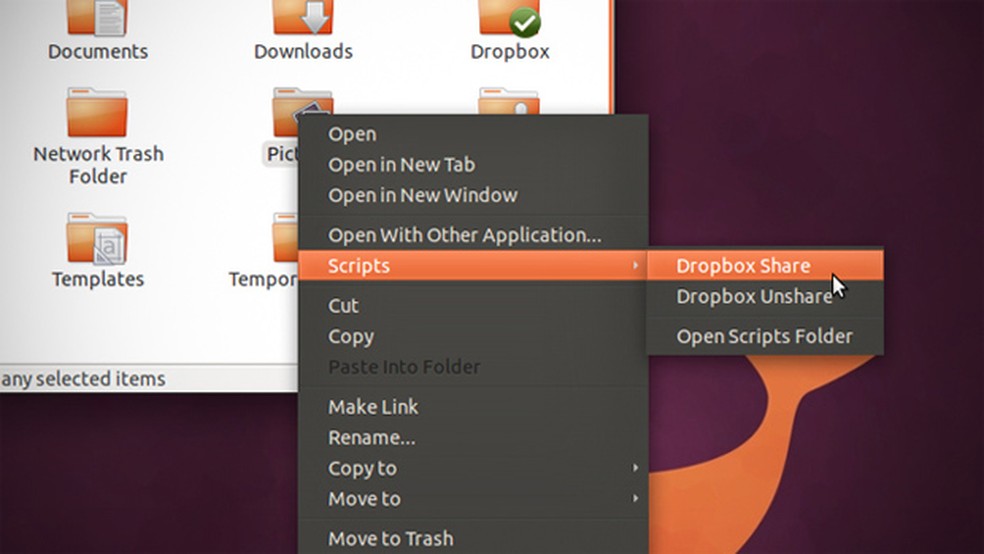The height and width of the screenshot is (554, 984).
Task: Expand the Copy to submenu
Action: (x=473, y=468)
